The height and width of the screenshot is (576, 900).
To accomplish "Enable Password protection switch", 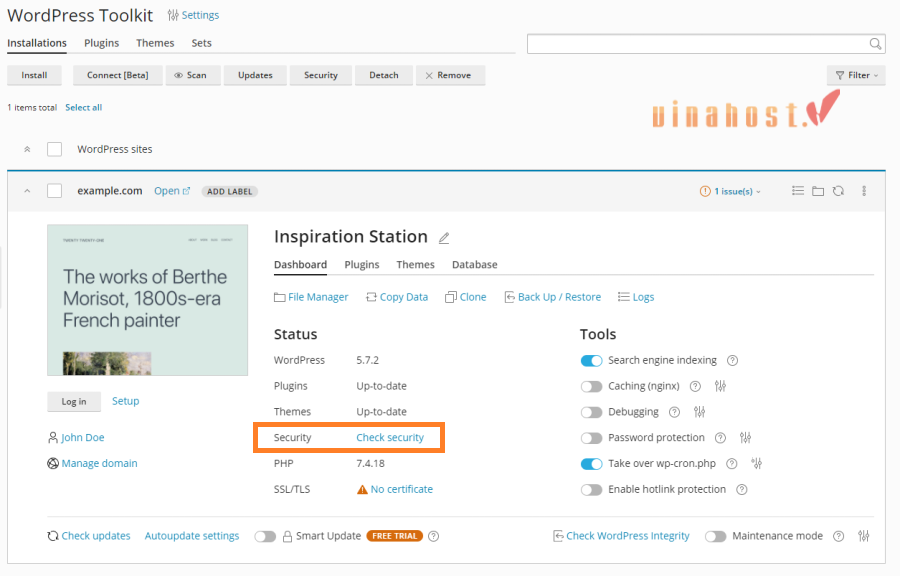I will 591,438.
